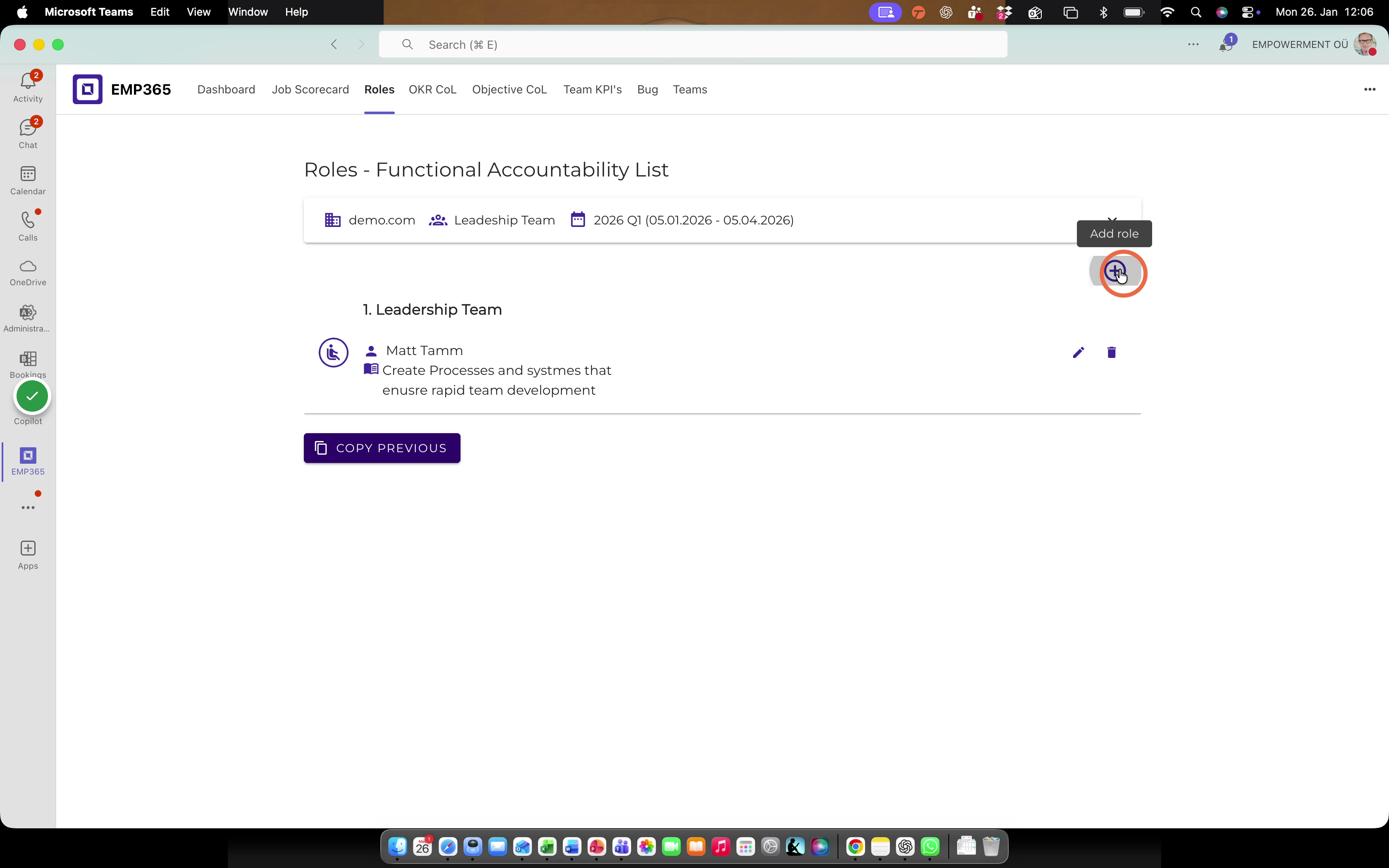The height and width of the screenshot is (868, 1389).
Task: Show more apps with sidebar ellipsis
Action: [x=28, y=508]
